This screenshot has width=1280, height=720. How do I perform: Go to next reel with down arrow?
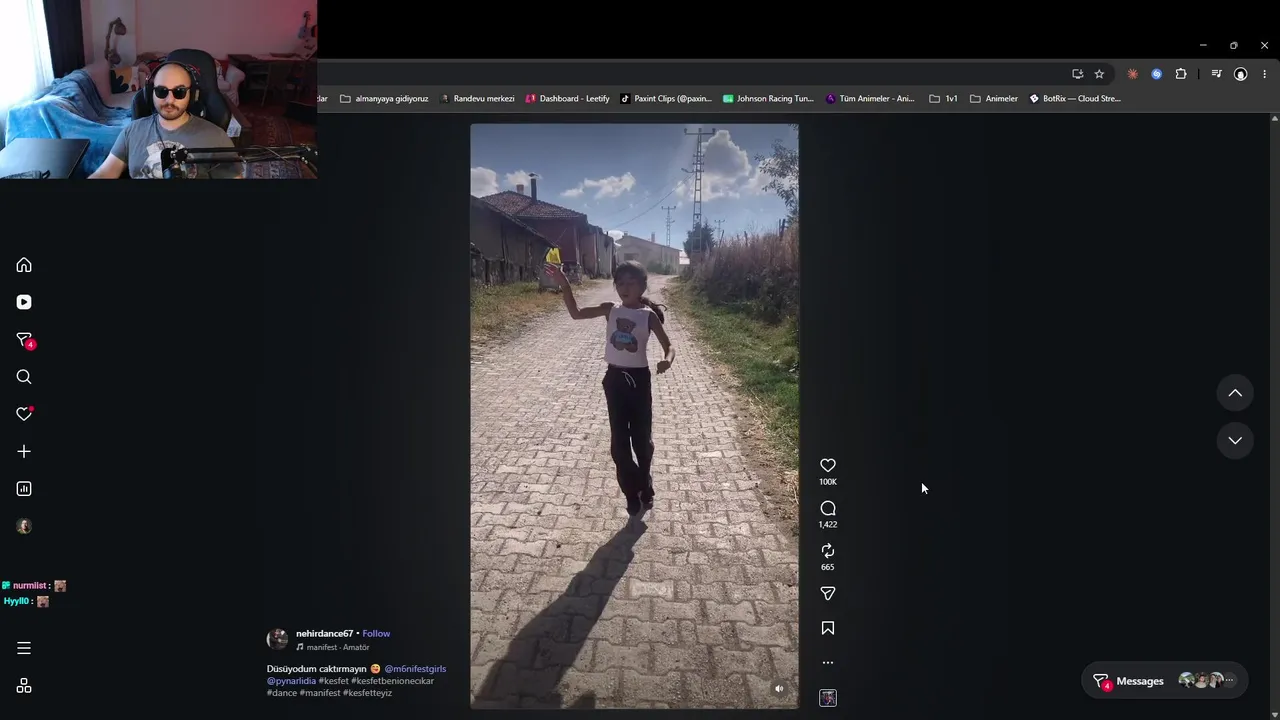[1235, 440]
